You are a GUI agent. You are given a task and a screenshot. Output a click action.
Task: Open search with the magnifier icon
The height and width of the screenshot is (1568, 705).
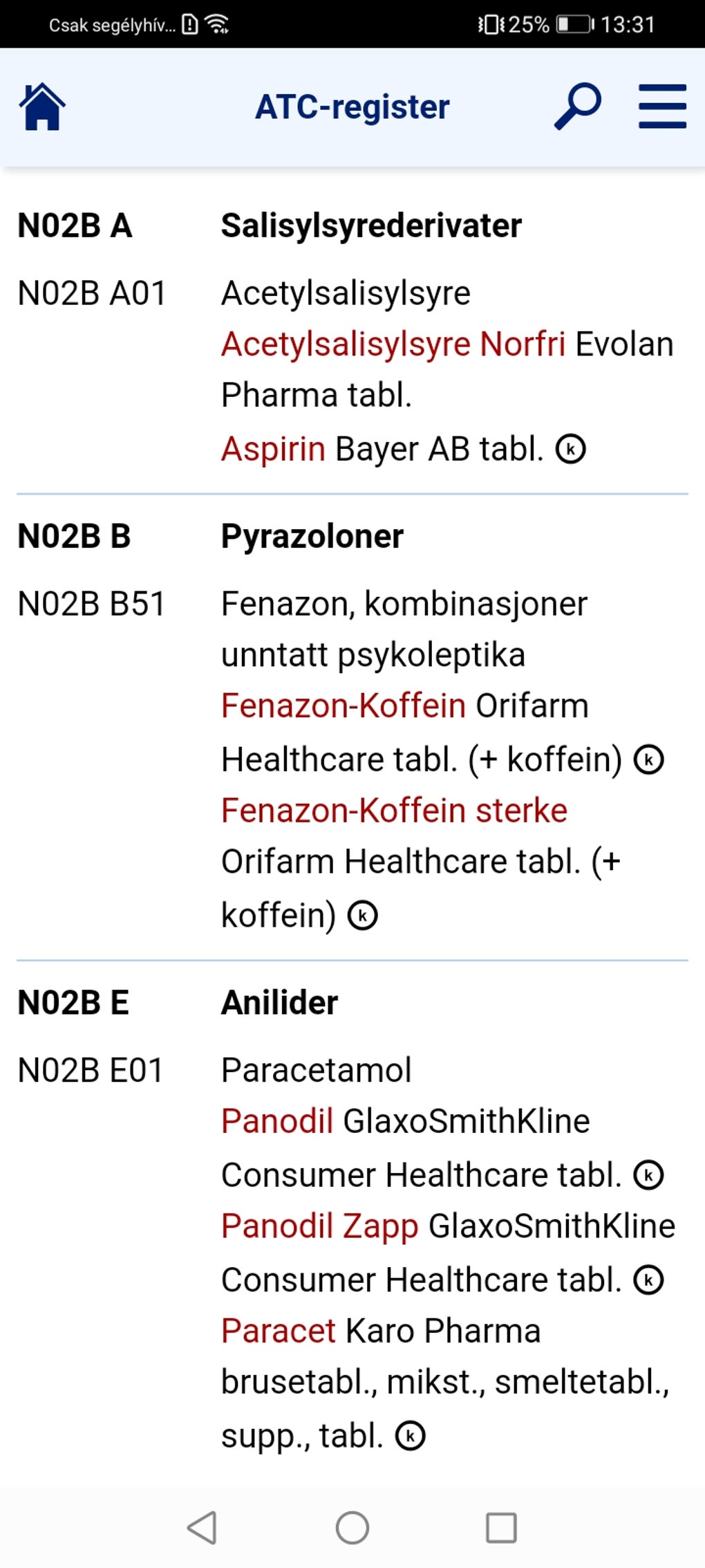[x=578, y=107]
